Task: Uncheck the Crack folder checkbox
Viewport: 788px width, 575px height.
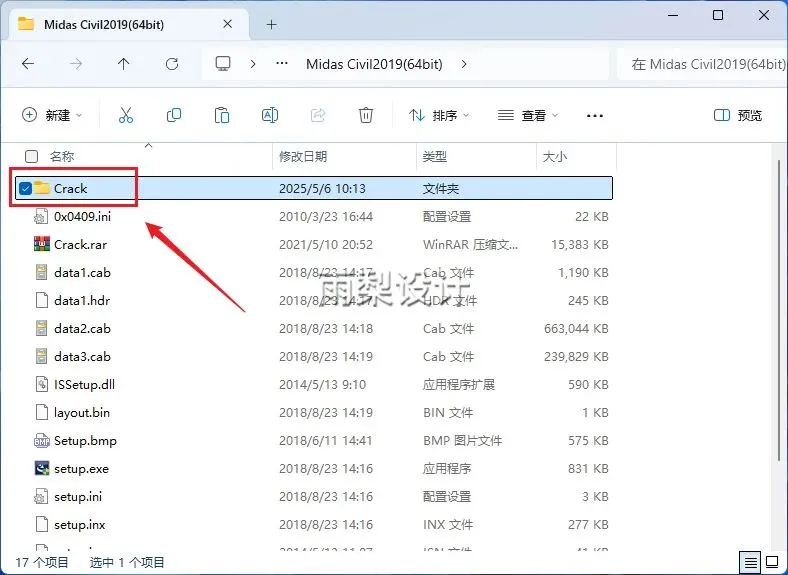Action: (x=25, y=188)
